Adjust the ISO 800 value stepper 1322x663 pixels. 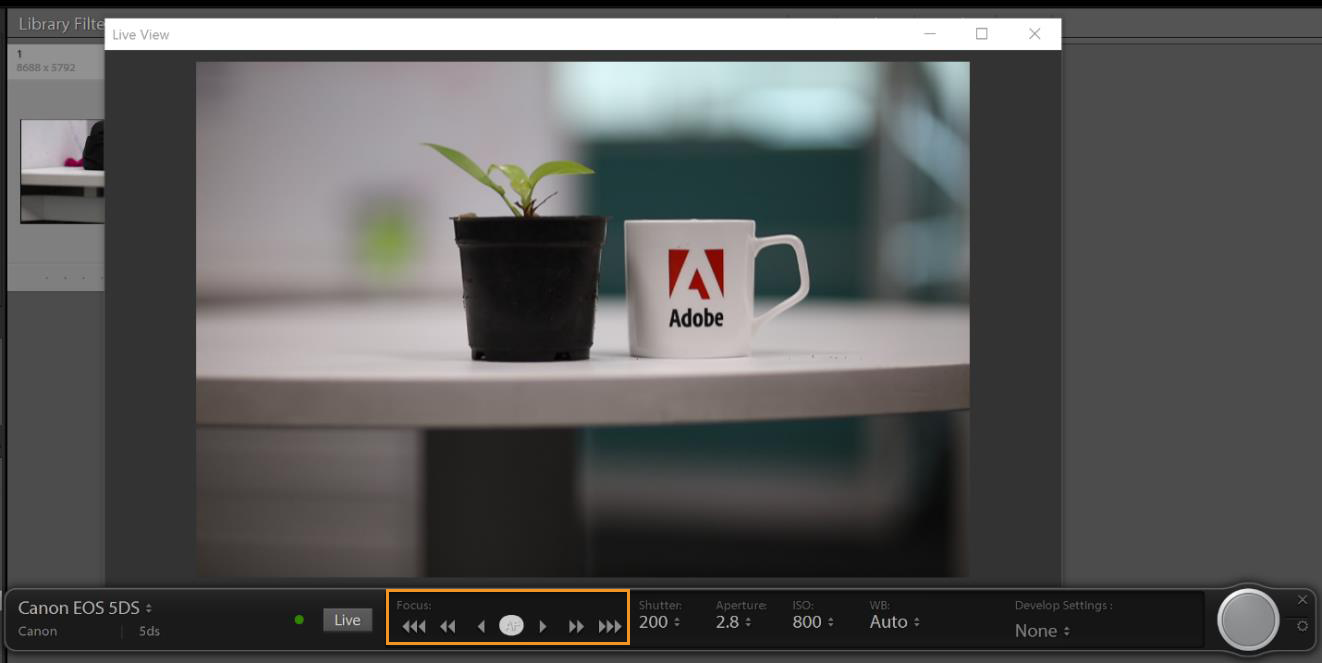(x=812, y=621)
